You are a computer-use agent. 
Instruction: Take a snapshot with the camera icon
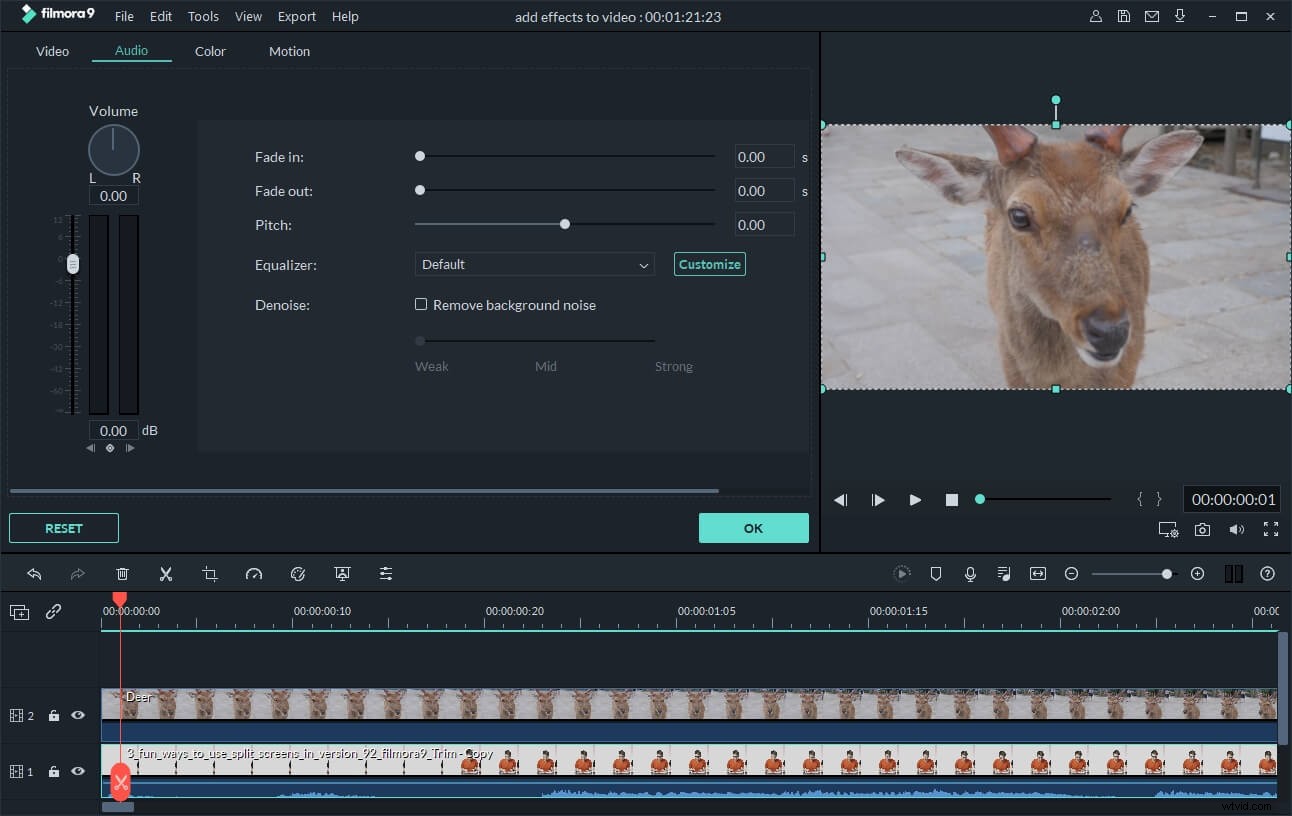(1202, 529)
